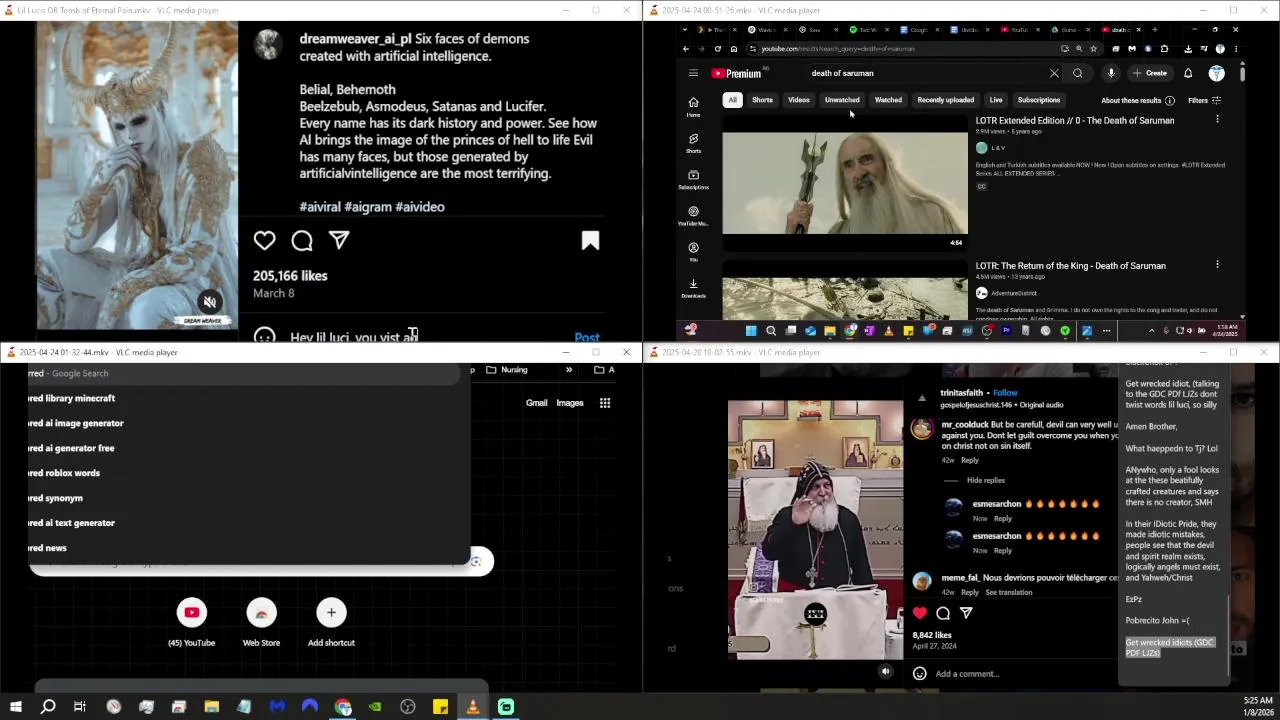The height and width of the screenshot is (720, 1280).
Task: Select the Live filter chip
Action: pos(996,100)
